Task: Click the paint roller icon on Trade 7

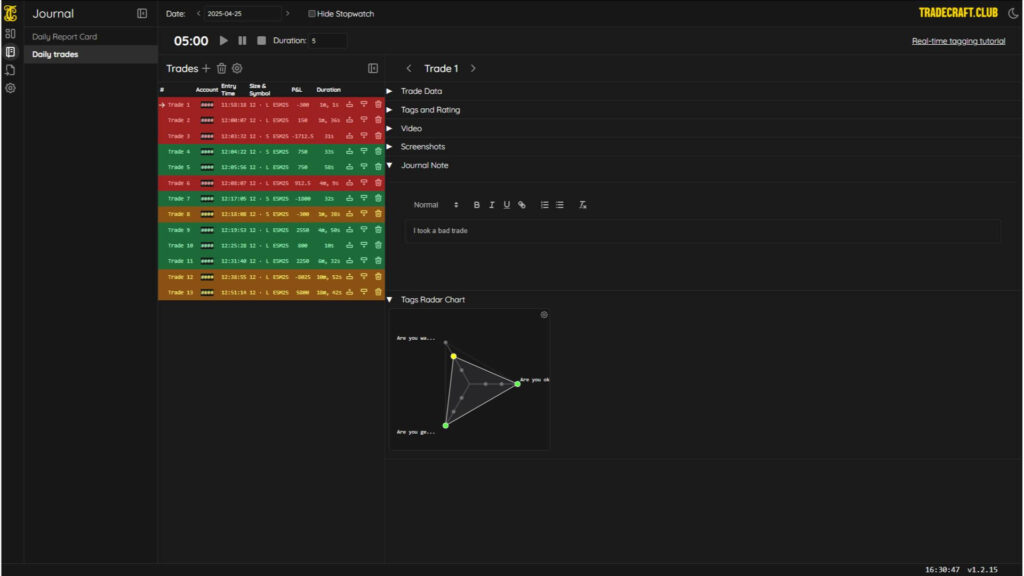Action: 364,198
